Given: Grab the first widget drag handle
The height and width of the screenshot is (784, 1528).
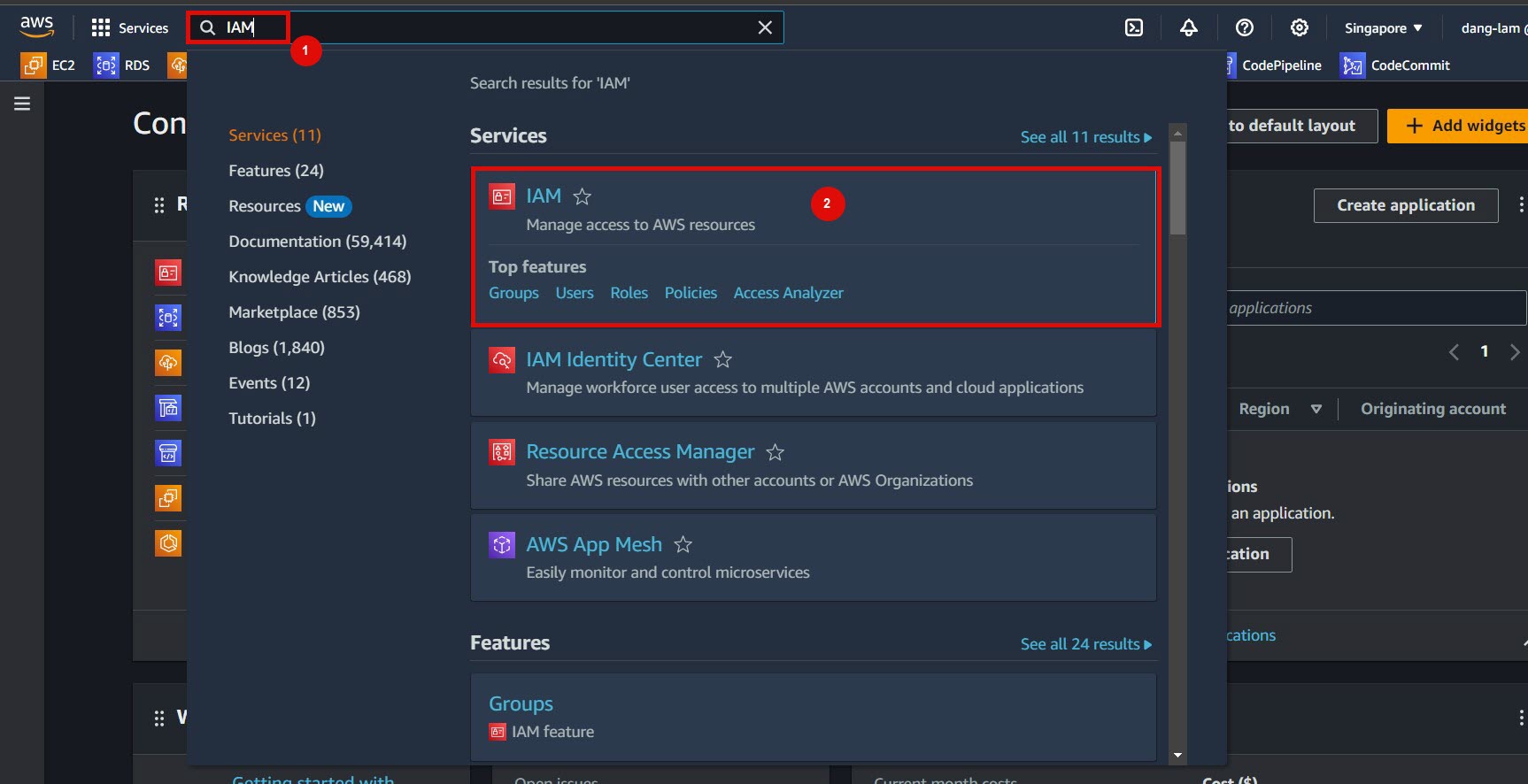Looking at the screenshot, I should click(159, 205).
